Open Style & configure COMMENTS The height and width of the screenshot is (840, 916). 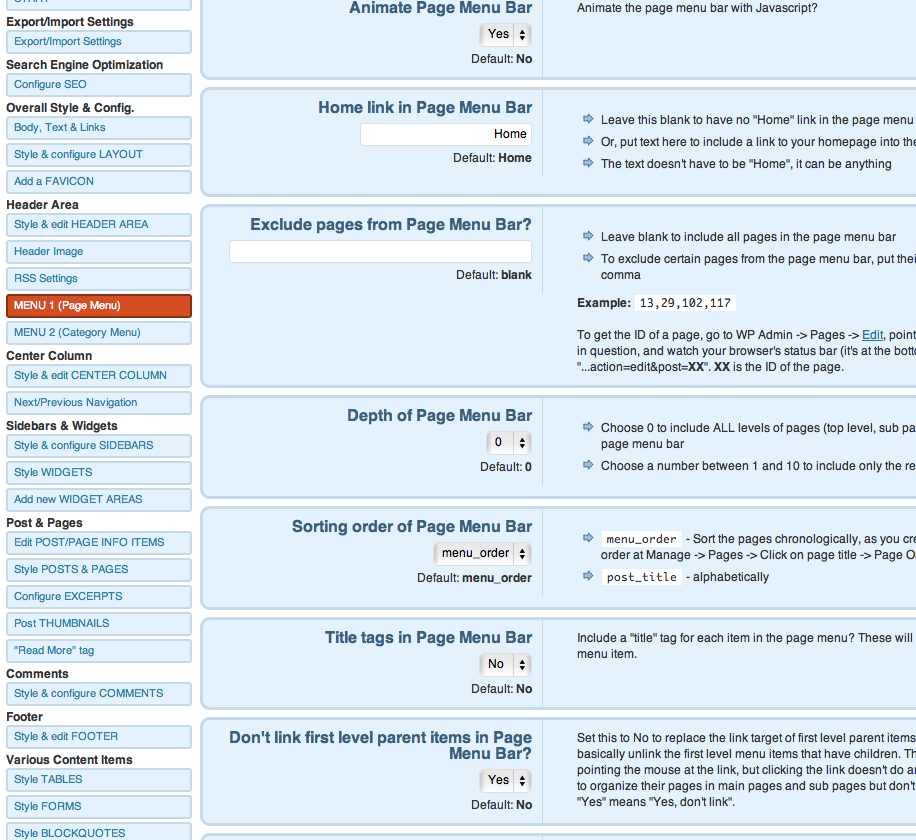click(x=99, y=693)
